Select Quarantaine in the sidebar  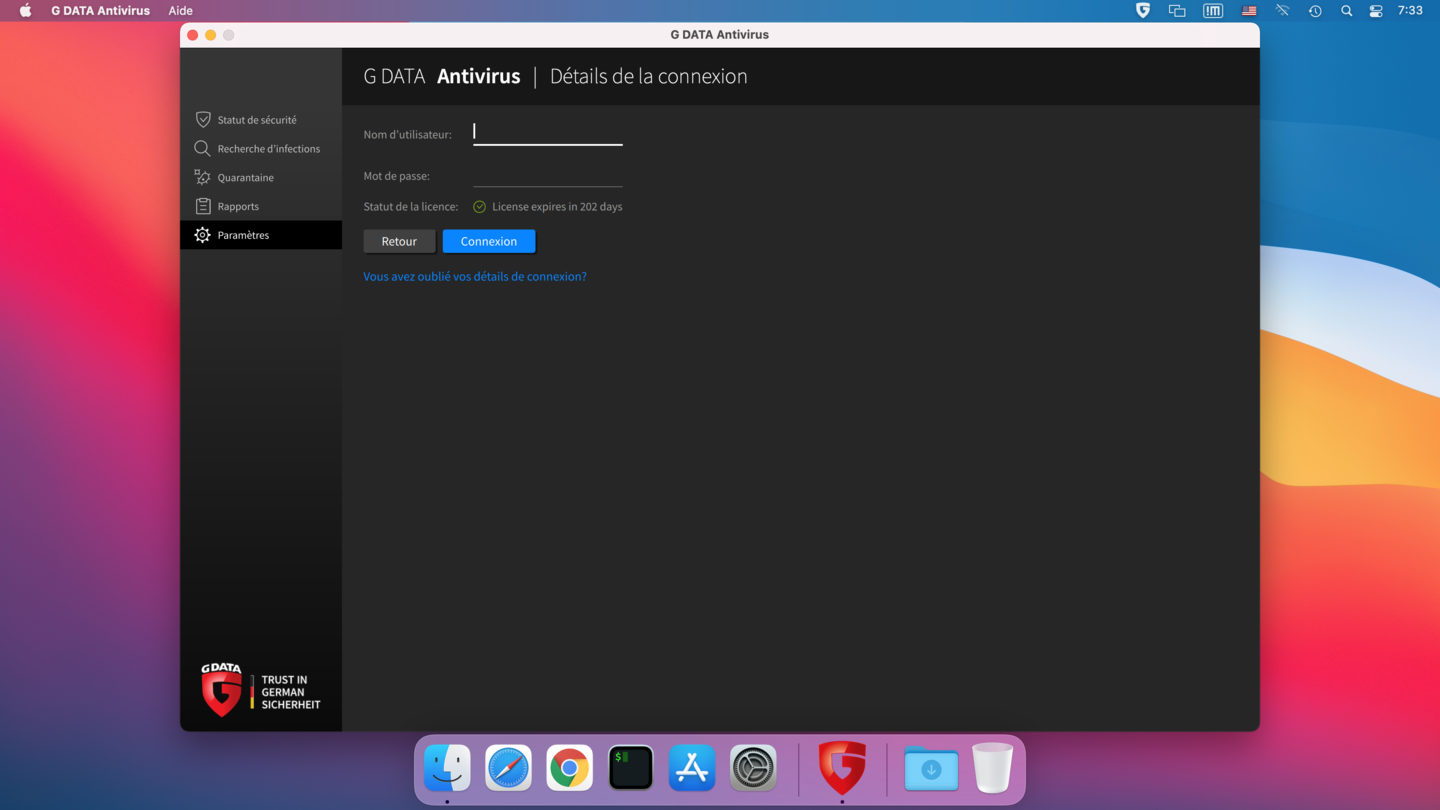tap(261, 177)
